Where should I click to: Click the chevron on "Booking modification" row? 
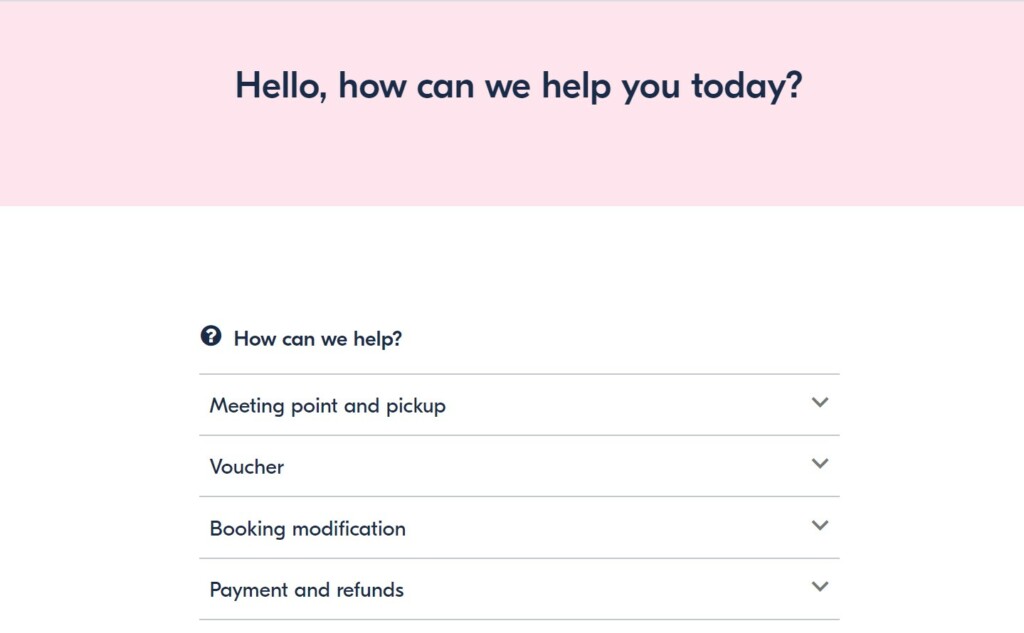[819, 527]
